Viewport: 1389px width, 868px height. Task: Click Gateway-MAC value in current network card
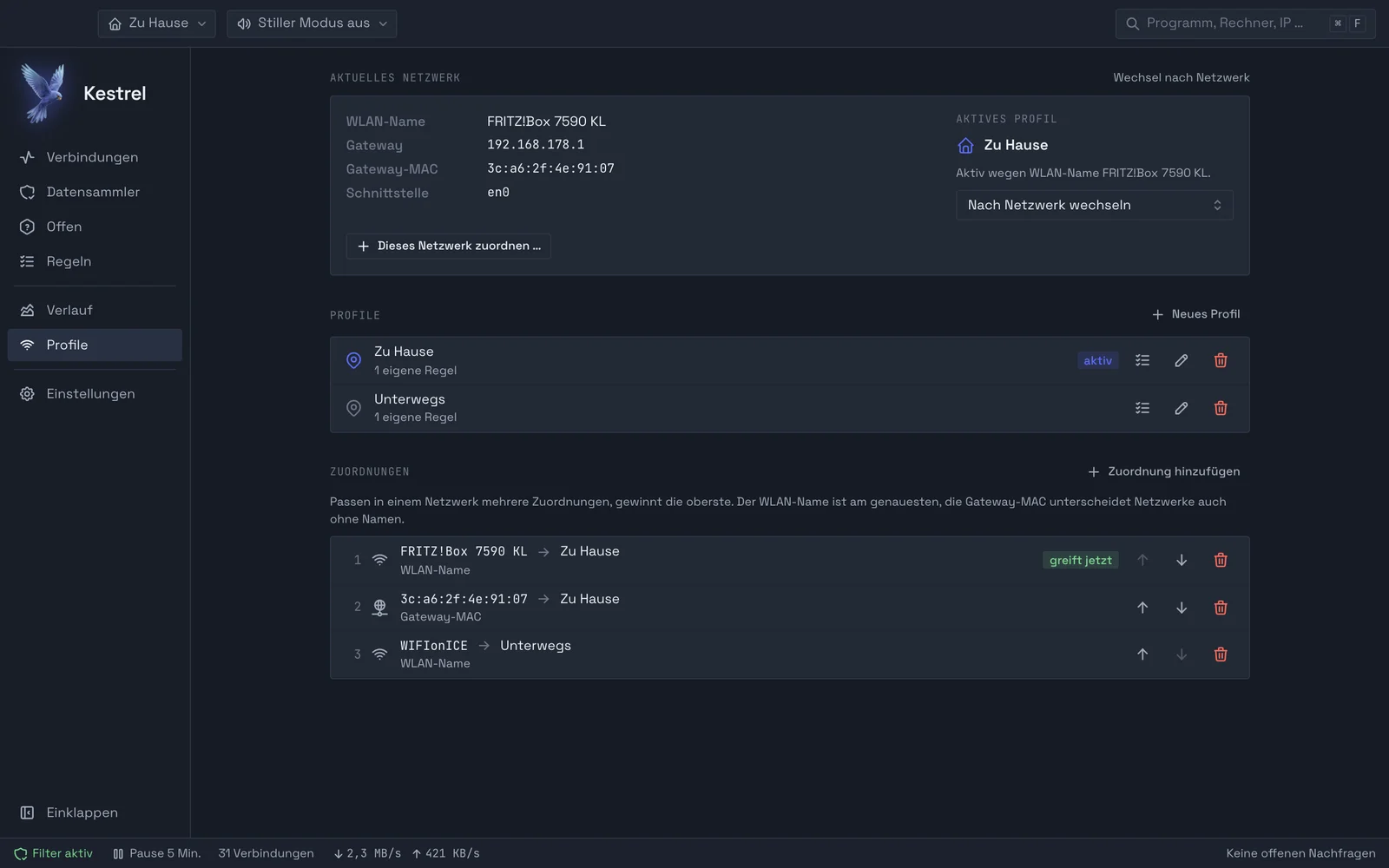[550, 168]
